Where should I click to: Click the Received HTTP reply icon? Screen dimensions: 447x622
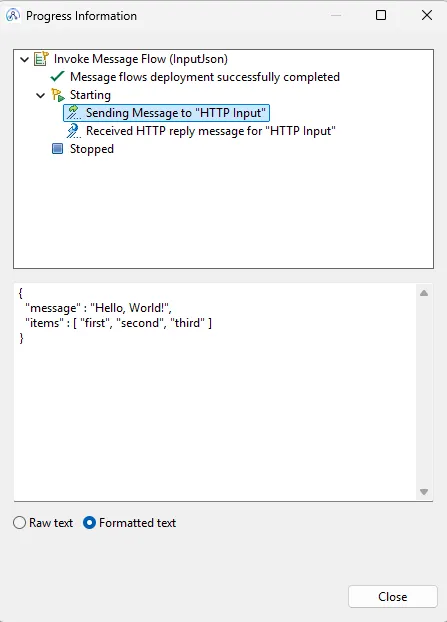(x=73, y=131)
